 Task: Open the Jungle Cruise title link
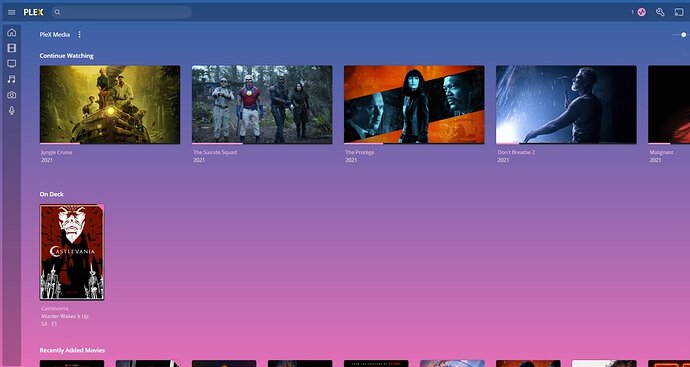[57, 152]
